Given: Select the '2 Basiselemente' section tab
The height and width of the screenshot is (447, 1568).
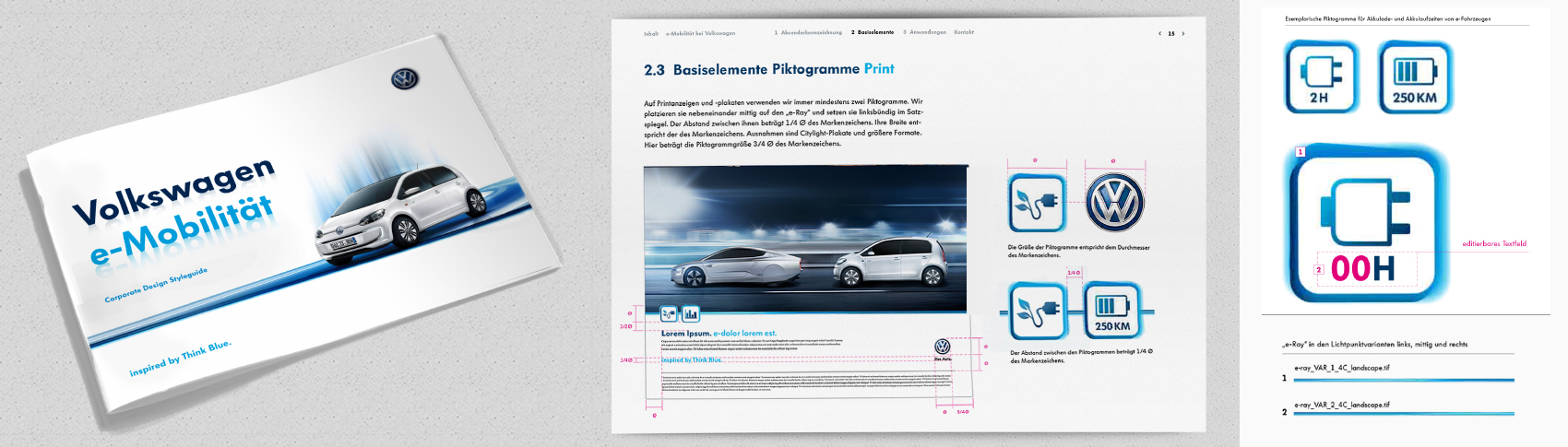Looking at the screenshot, I should [x=873, y=32].
